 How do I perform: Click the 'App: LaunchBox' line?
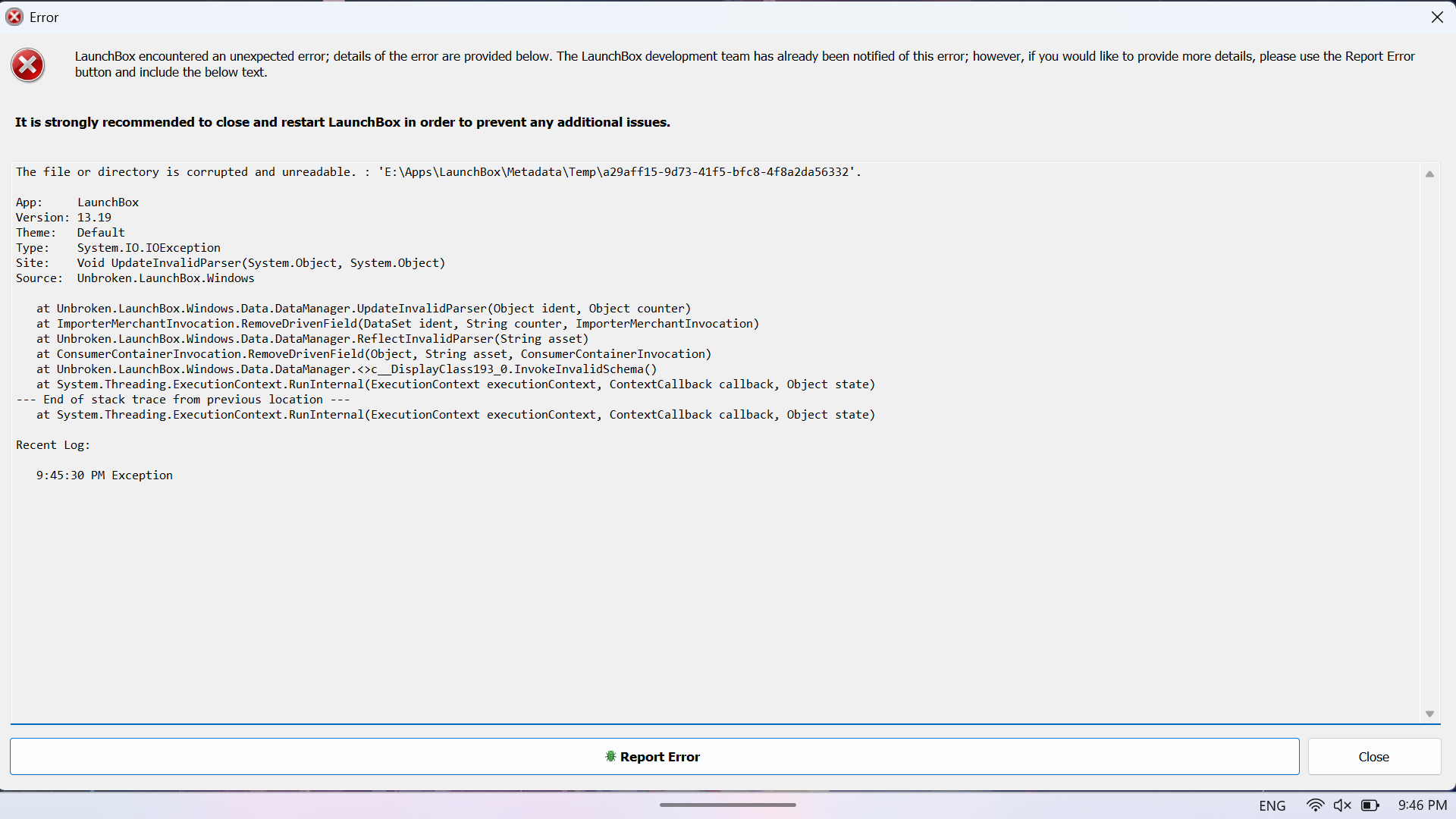click(77, 202)
